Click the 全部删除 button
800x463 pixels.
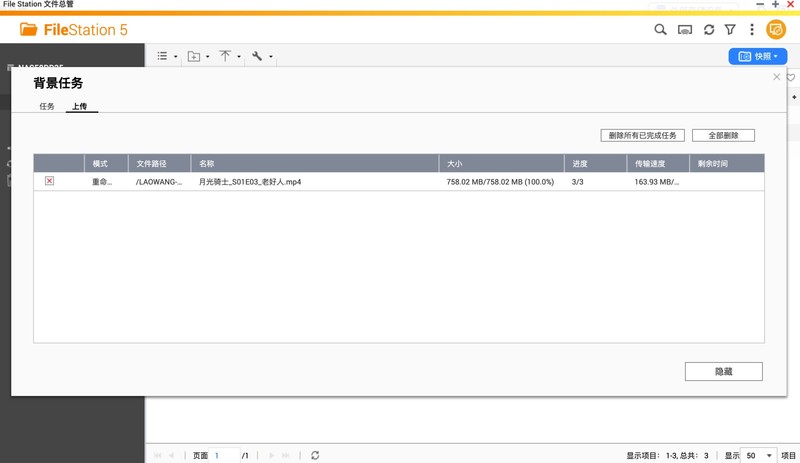(723, 135)
